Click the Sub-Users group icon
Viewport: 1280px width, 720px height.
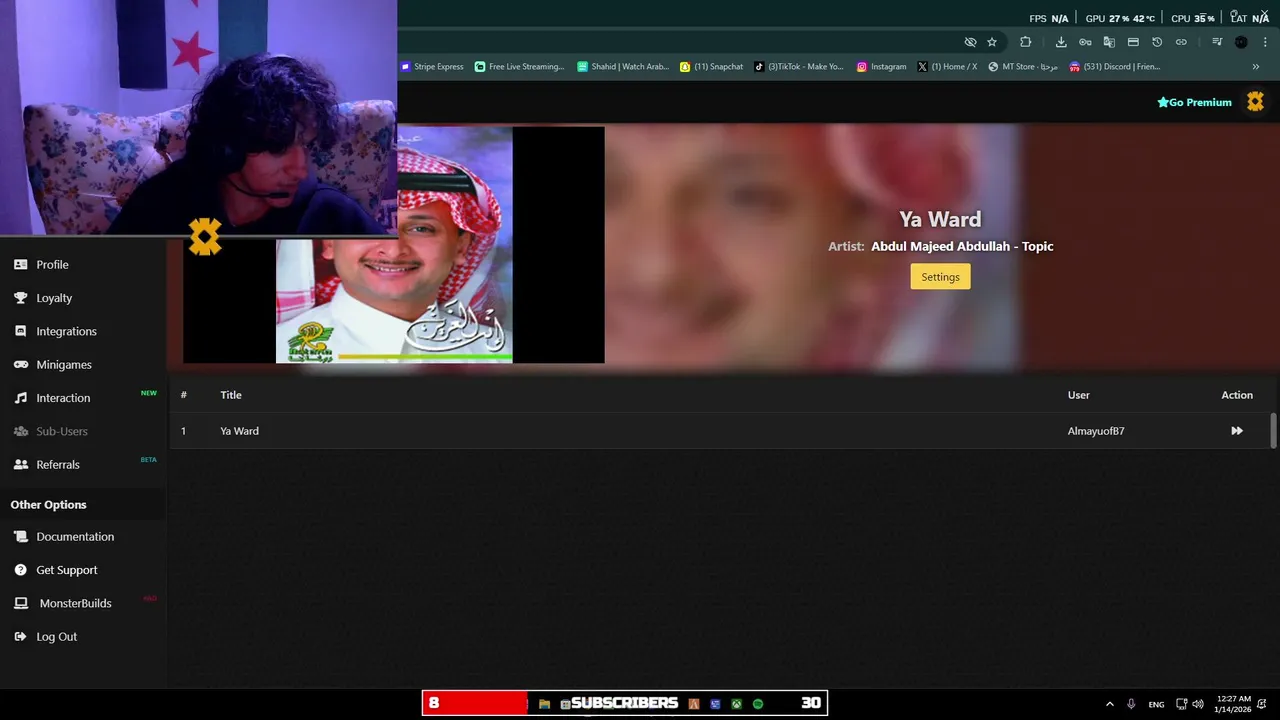pos(20,431)
